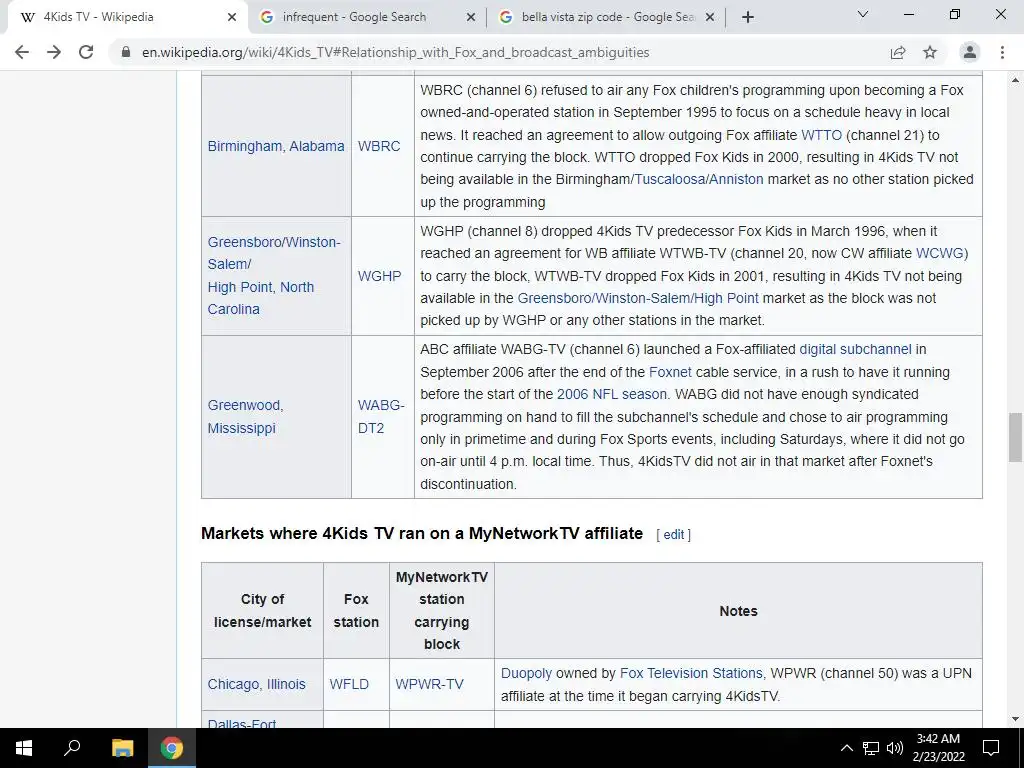The height and width of the screenshot is (768, 1024).
Task: Open High Point, North Carolina link
Action: tap(261, 298)
